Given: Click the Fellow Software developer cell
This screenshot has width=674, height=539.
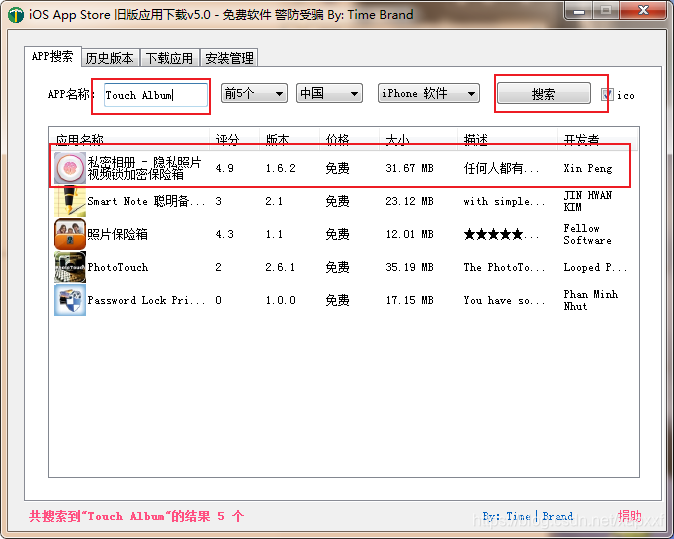Looking at the screenshot, I should click(588, 234).
